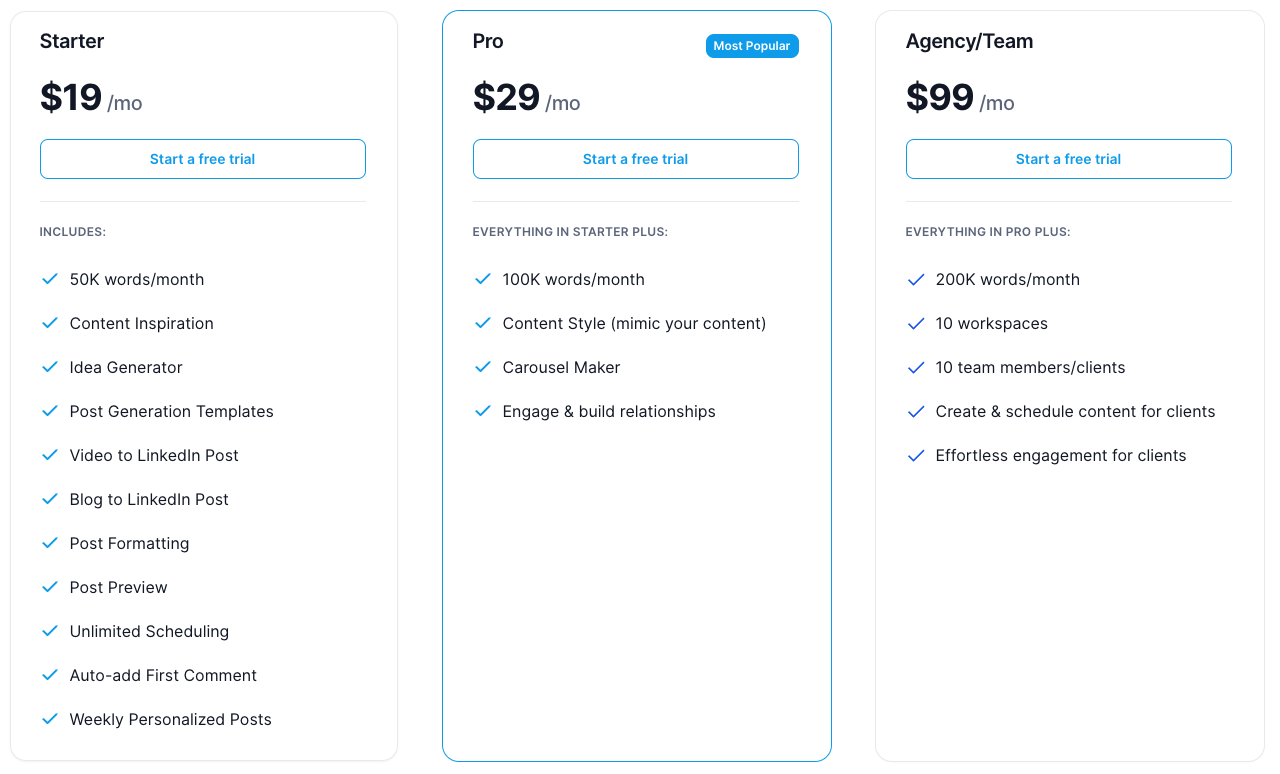Start a free trial on the Agency/Team plan
1280x774 pixels.
pos(1068,159)
